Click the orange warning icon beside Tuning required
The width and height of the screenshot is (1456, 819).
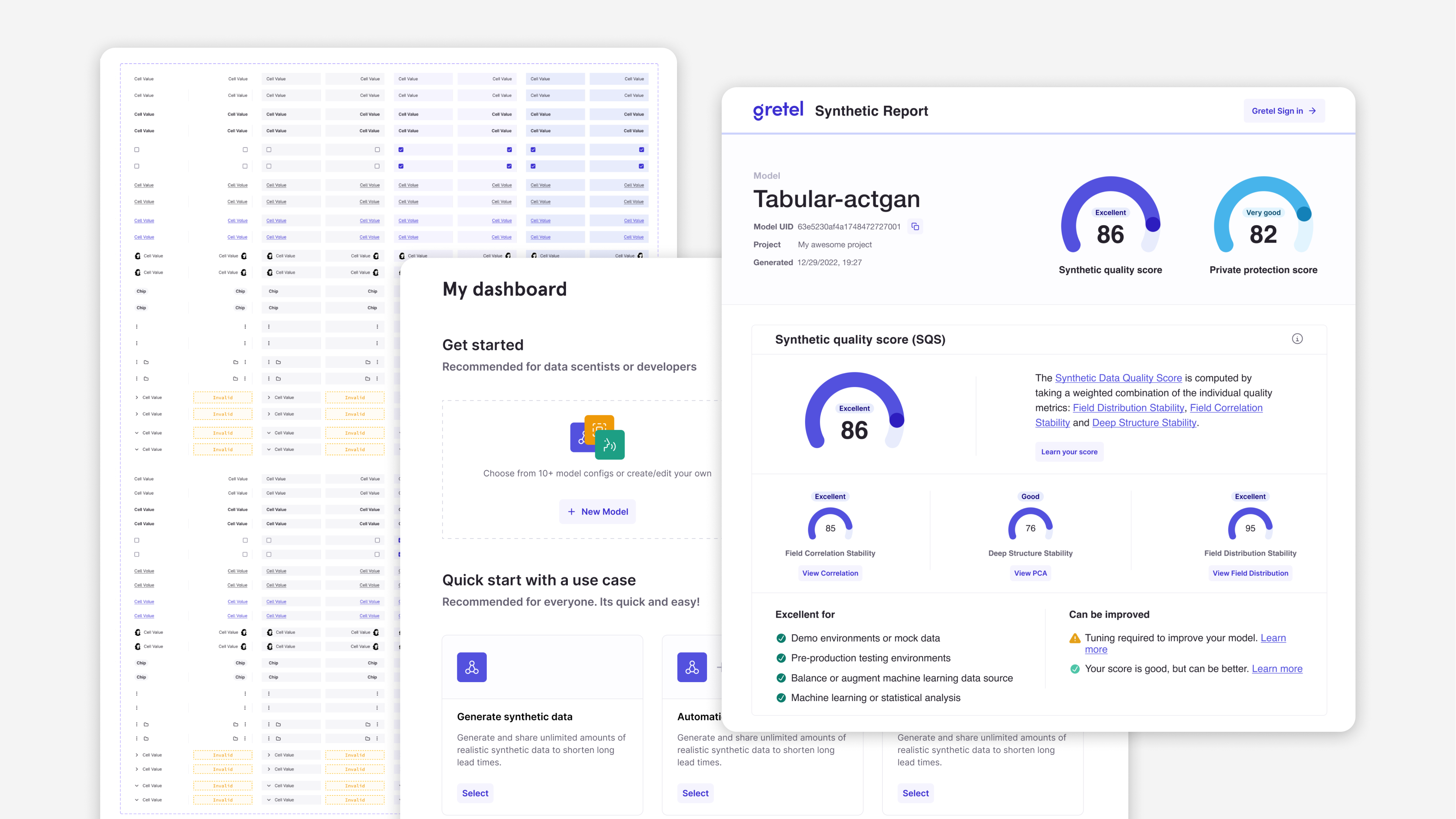pyautogui.click(x=1075, y=639)
